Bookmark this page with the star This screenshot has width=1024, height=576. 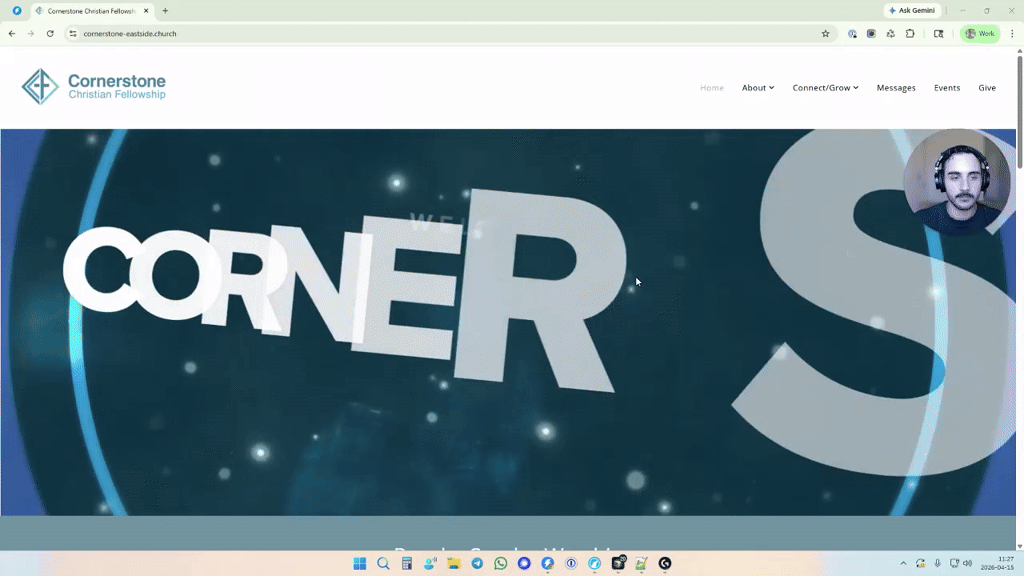click(825, 33)
